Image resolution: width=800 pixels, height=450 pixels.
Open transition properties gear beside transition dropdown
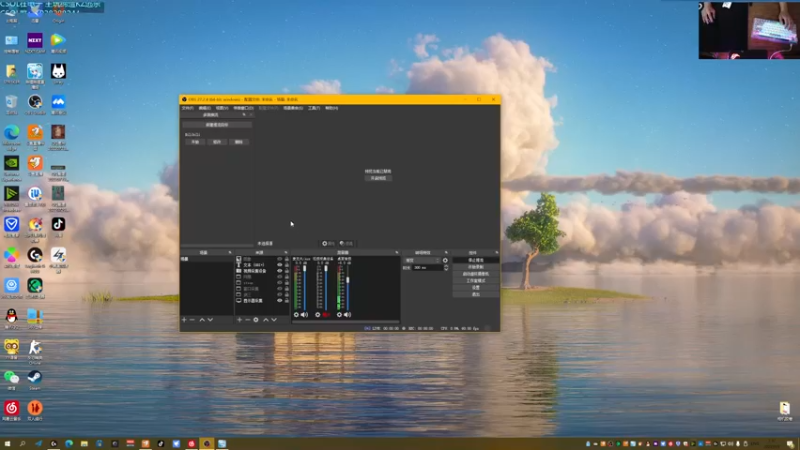445,260
